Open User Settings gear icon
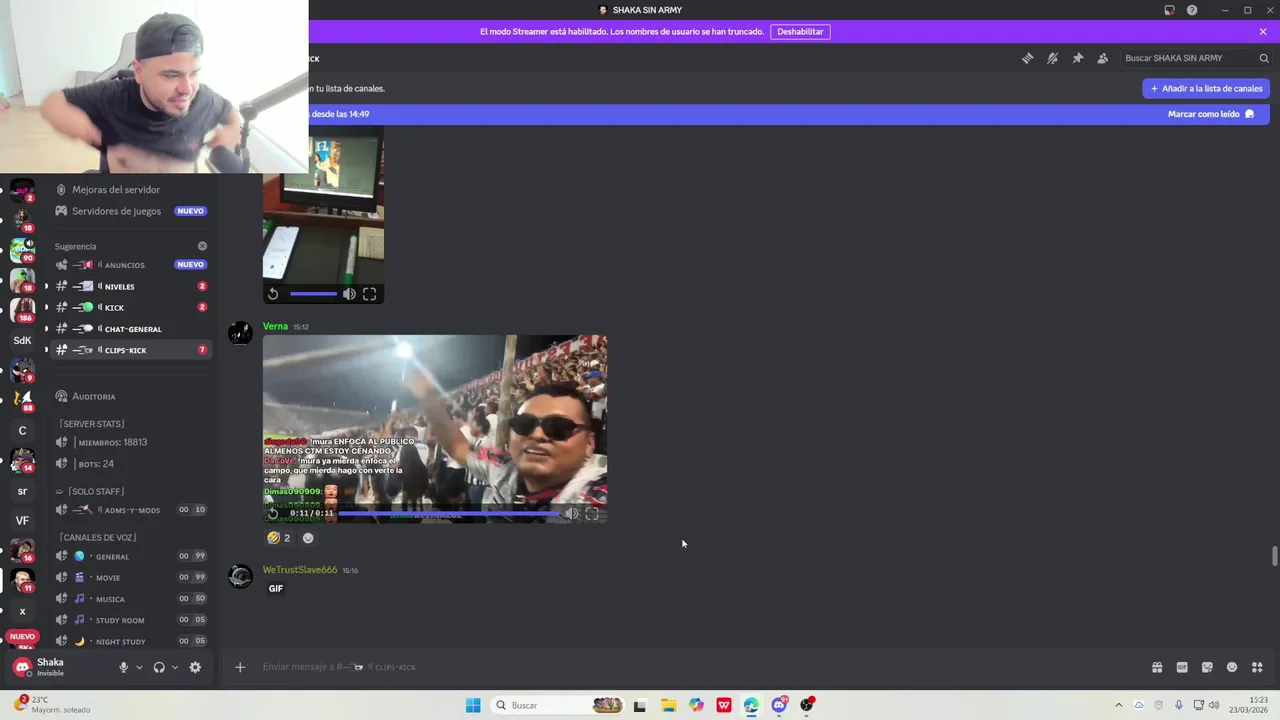 point(195,667)
